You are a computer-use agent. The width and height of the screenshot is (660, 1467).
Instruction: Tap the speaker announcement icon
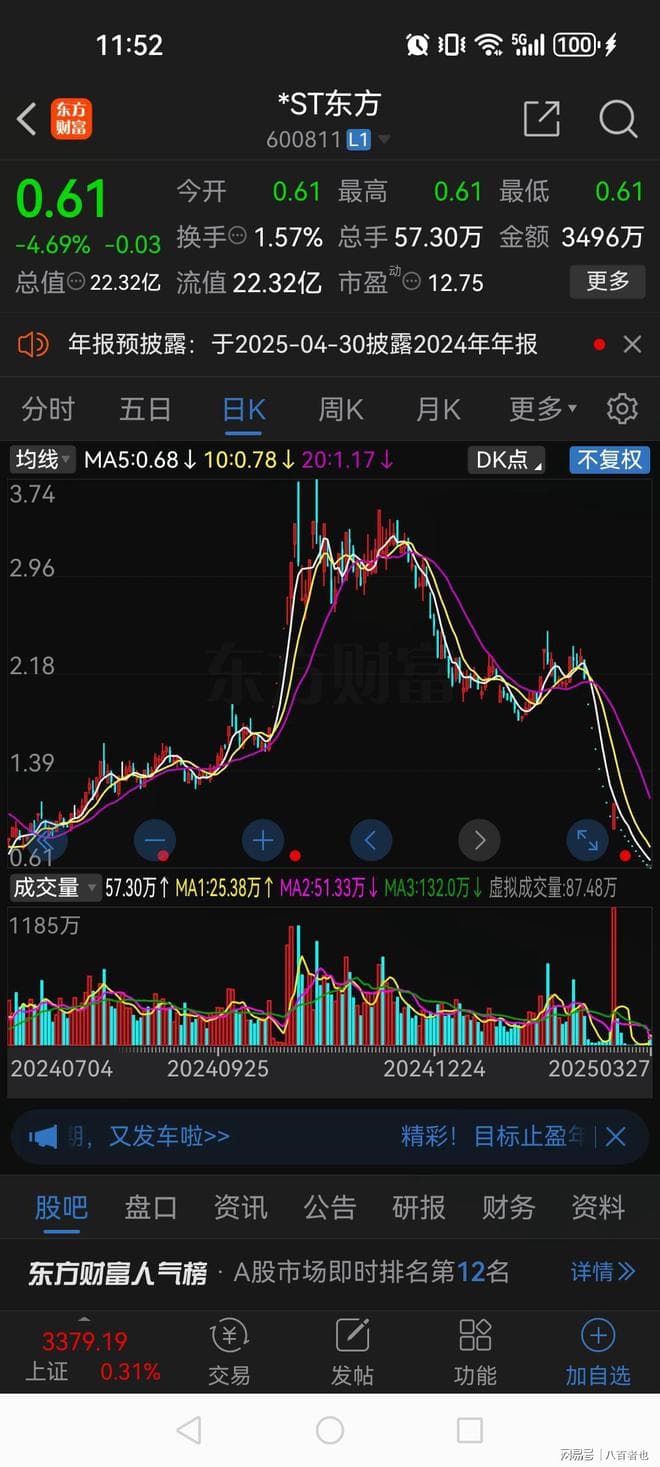pyautogui.click(x=33, y=345)
